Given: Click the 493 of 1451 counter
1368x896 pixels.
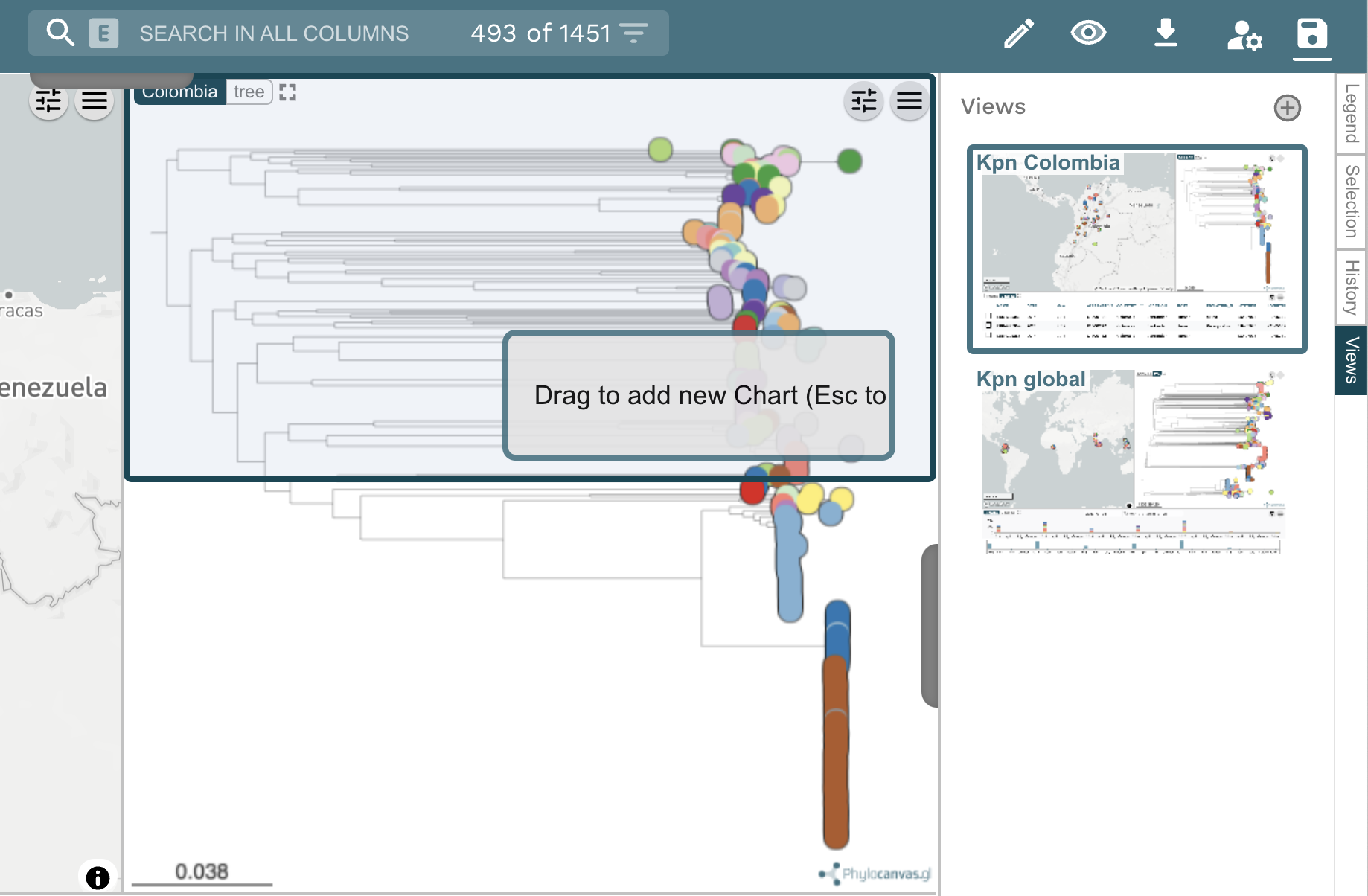Looking at the screenshot, I should point(540,33).
